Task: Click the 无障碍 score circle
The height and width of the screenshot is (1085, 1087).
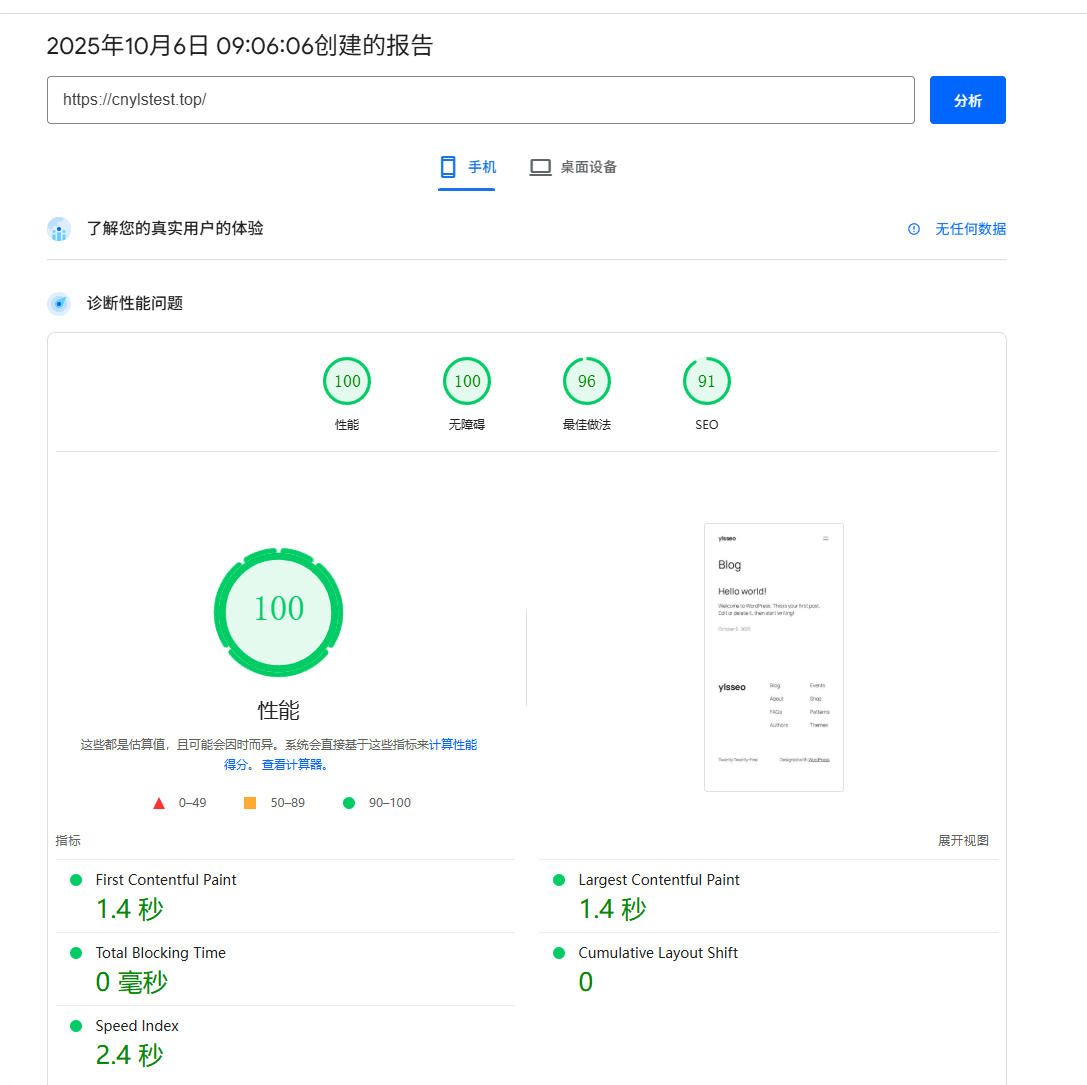Action: click(x=466, y=381)
